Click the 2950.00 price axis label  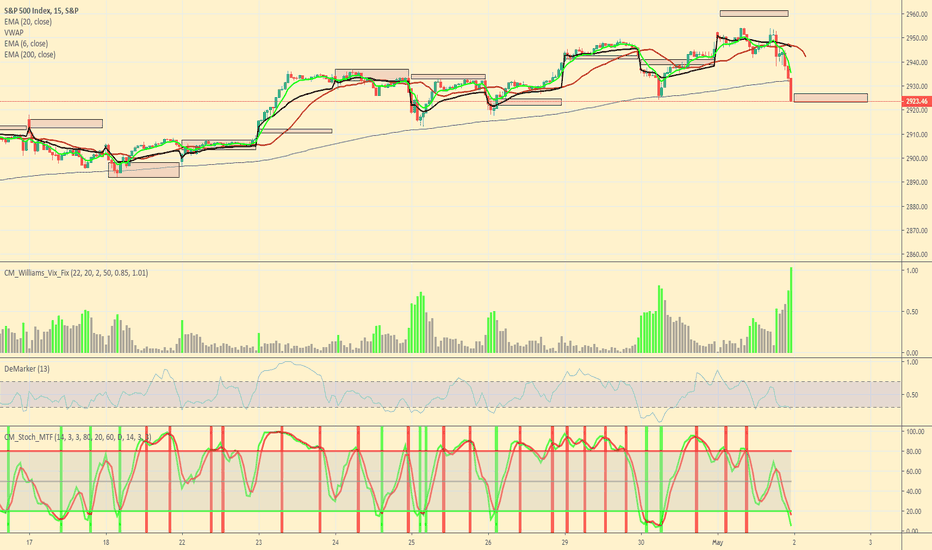[x=917, y=38]
